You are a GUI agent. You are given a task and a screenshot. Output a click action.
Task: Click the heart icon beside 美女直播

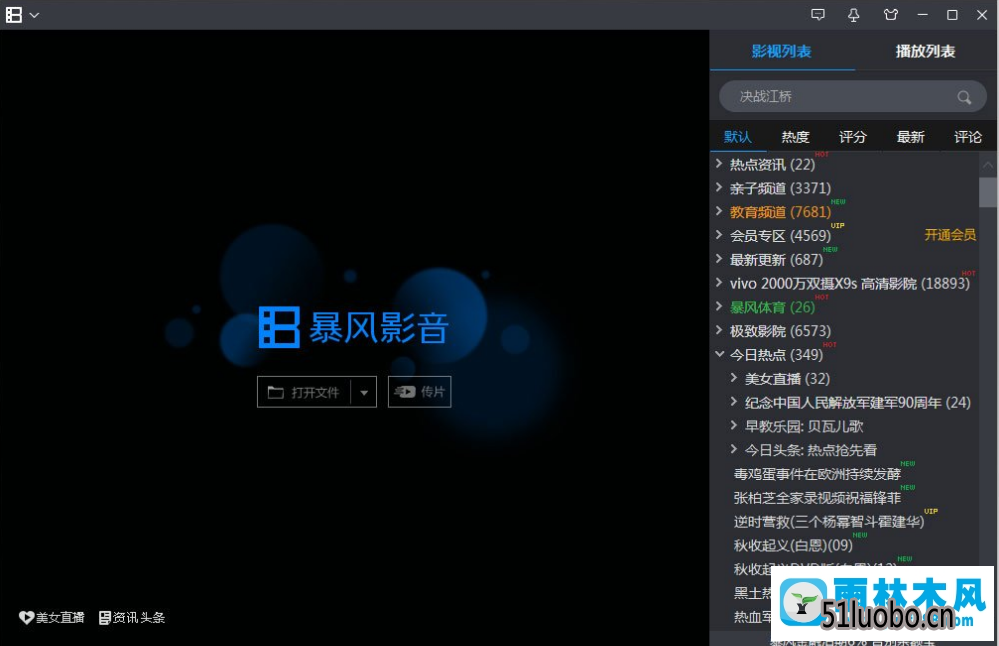pos(26,617)
